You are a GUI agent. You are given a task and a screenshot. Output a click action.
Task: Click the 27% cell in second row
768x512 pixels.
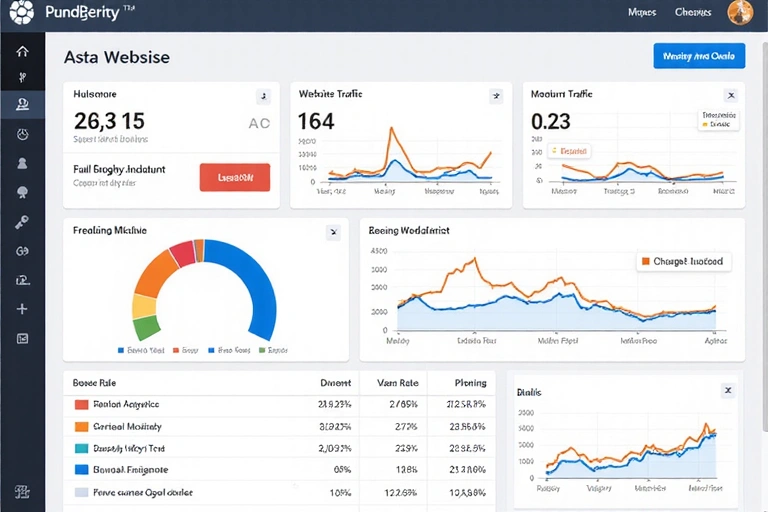pos(406,427)
